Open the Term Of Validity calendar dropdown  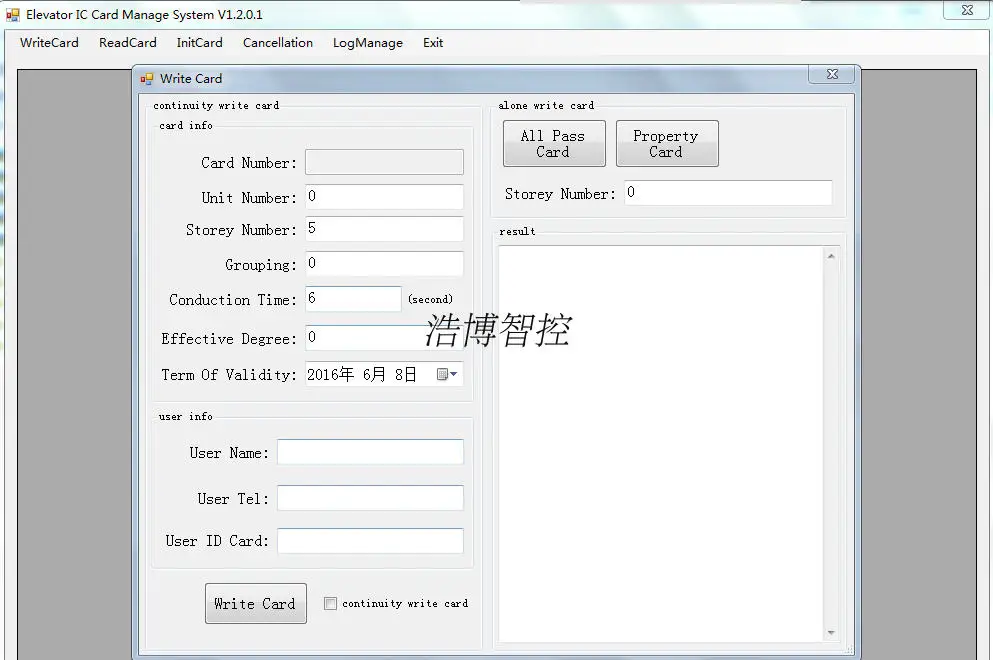447,374
